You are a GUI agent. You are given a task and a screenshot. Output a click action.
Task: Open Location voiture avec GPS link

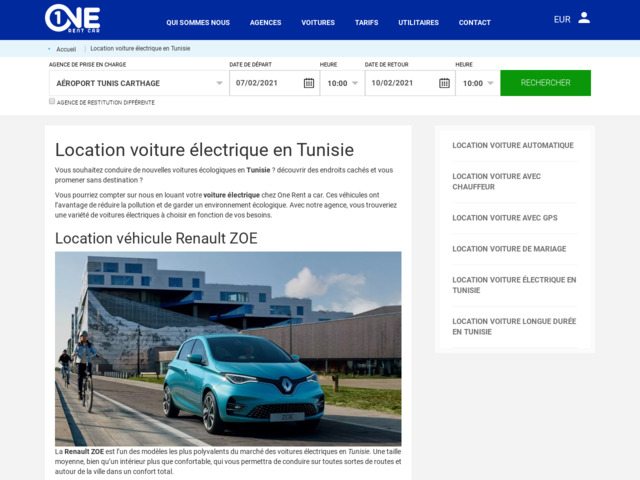click(x=505, y=218)
